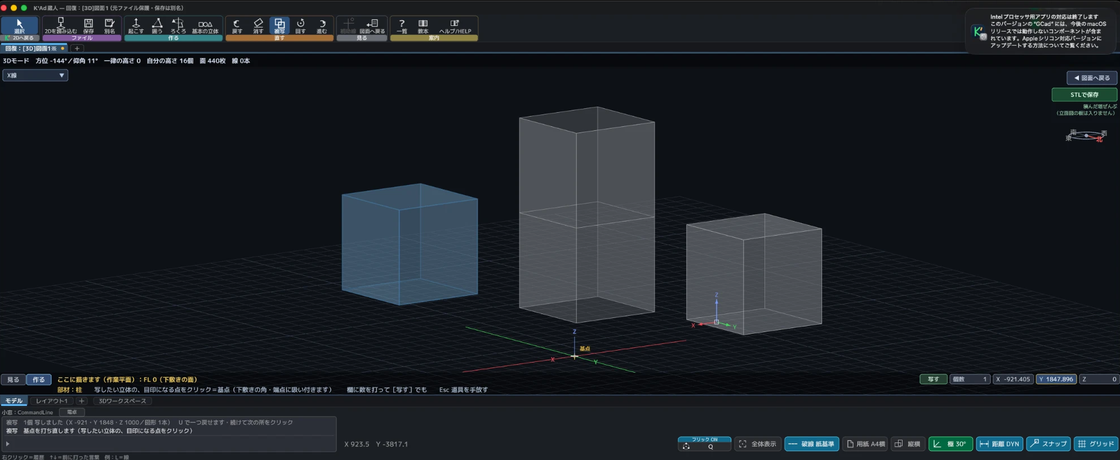This screenshot has width=1120, height=460.
Task: Click the 保存 save icon
Action: [x=89, y=26]
